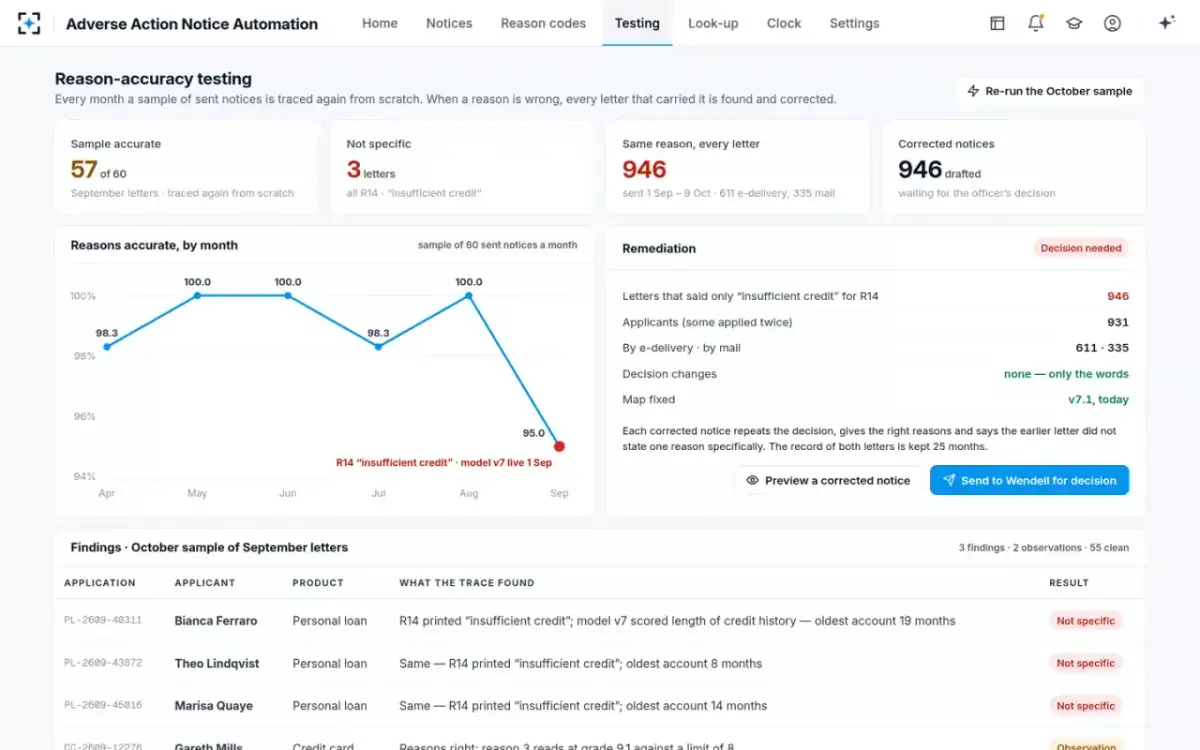
Task: Preview a corrected notice
Action: 828,480
